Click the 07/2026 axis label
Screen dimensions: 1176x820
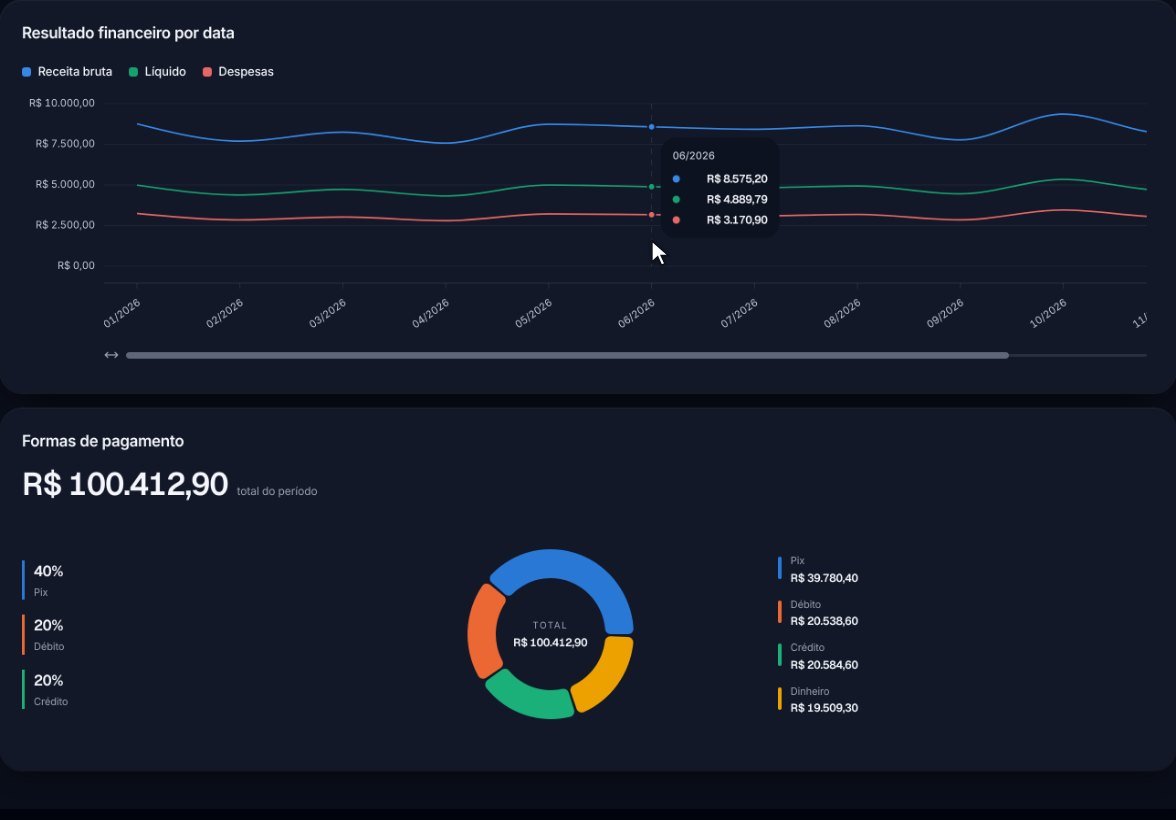click(739, 313)
